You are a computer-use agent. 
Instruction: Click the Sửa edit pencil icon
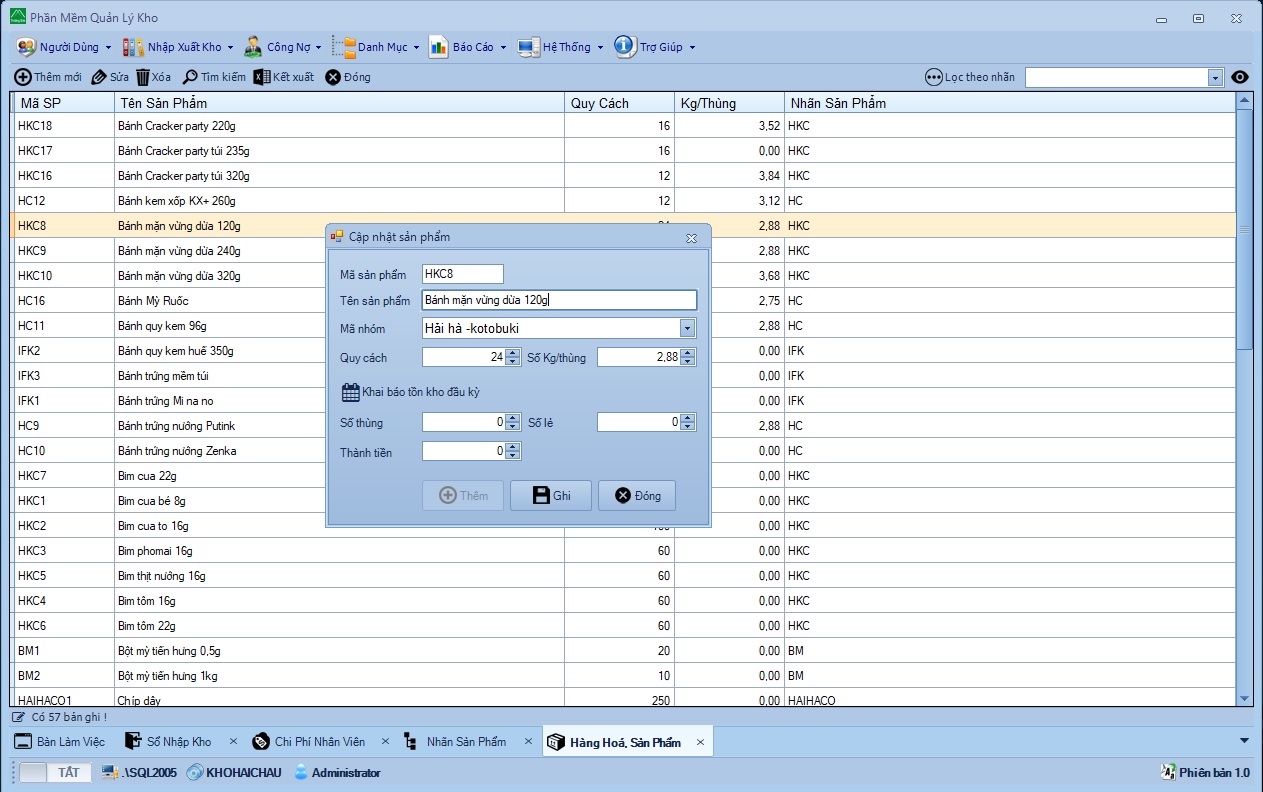(x=99, y=77)
